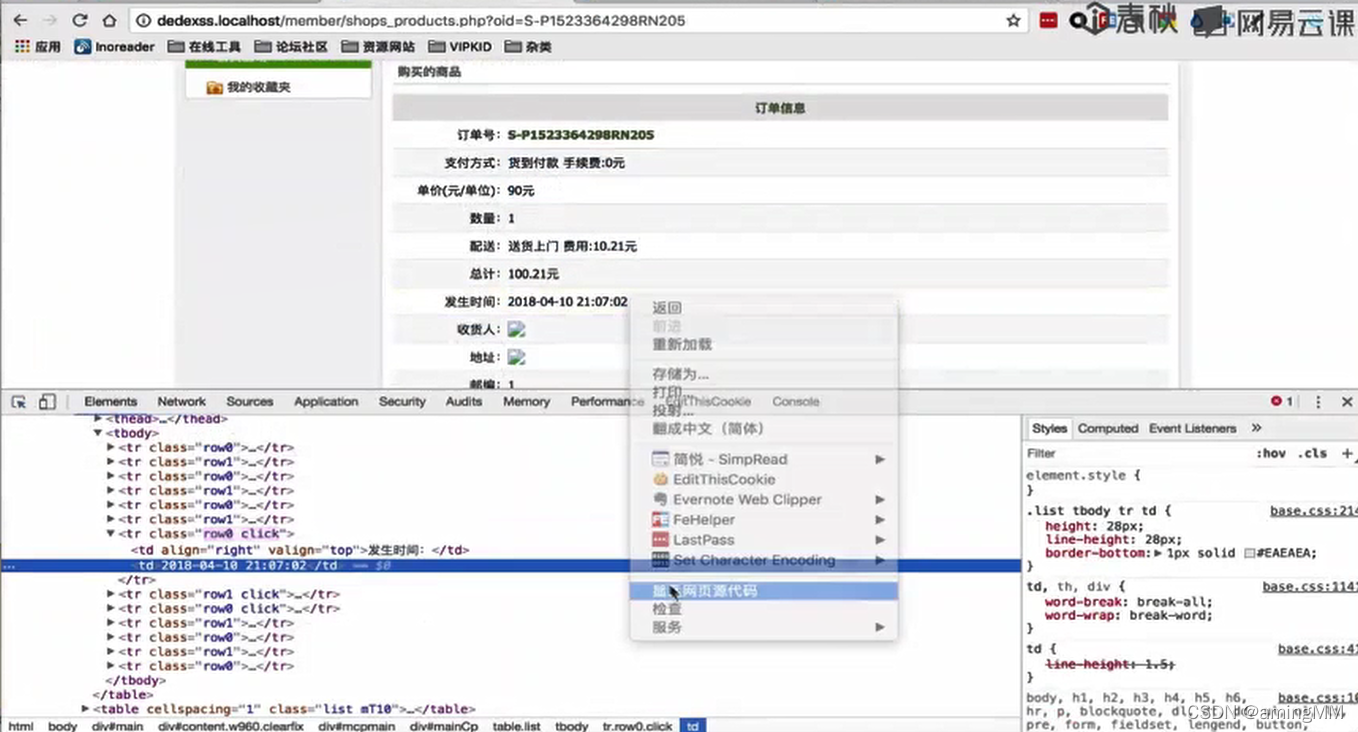Open the 论坛社区 bookmark folder
Screen dimensions: 1358x732
click(291, 46)
